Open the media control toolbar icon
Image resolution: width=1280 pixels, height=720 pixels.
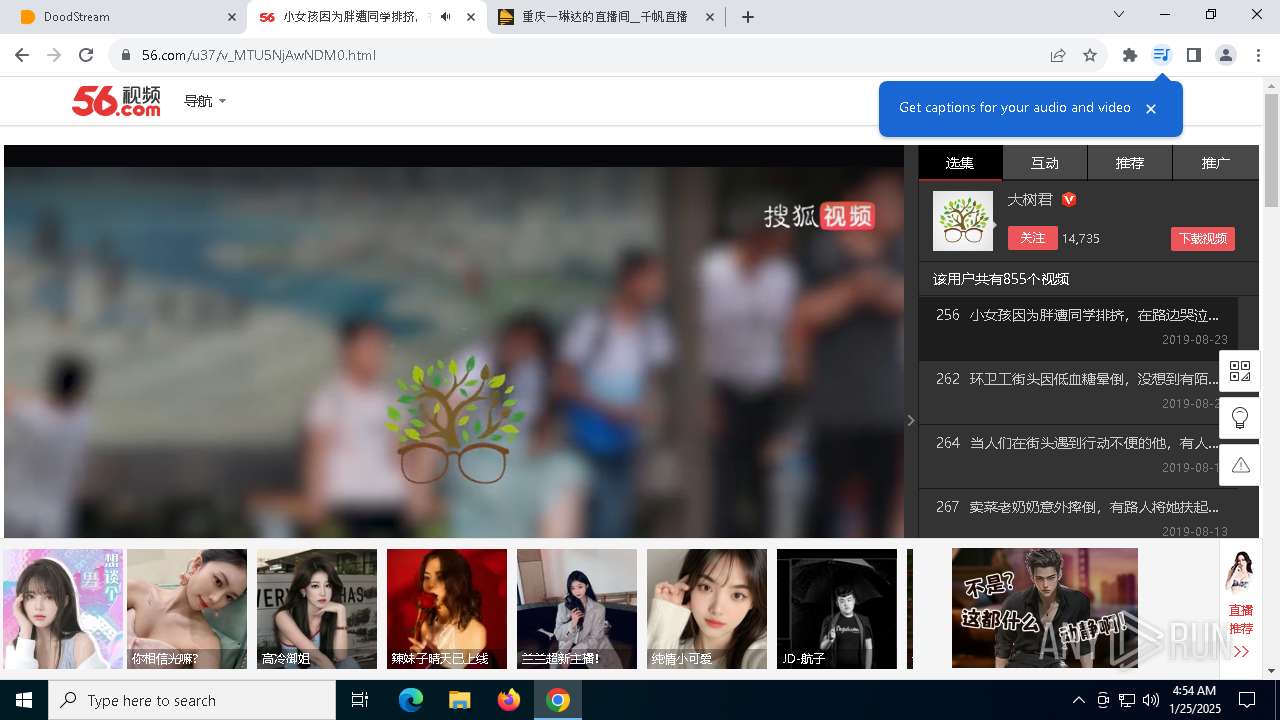pos(1161,55)
